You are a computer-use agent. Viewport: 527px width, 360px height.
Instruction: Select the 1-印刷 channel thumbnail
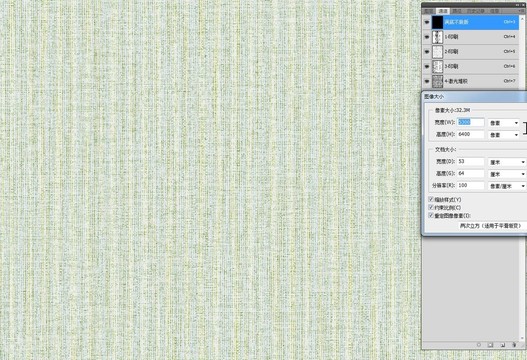tap(437, 37)
